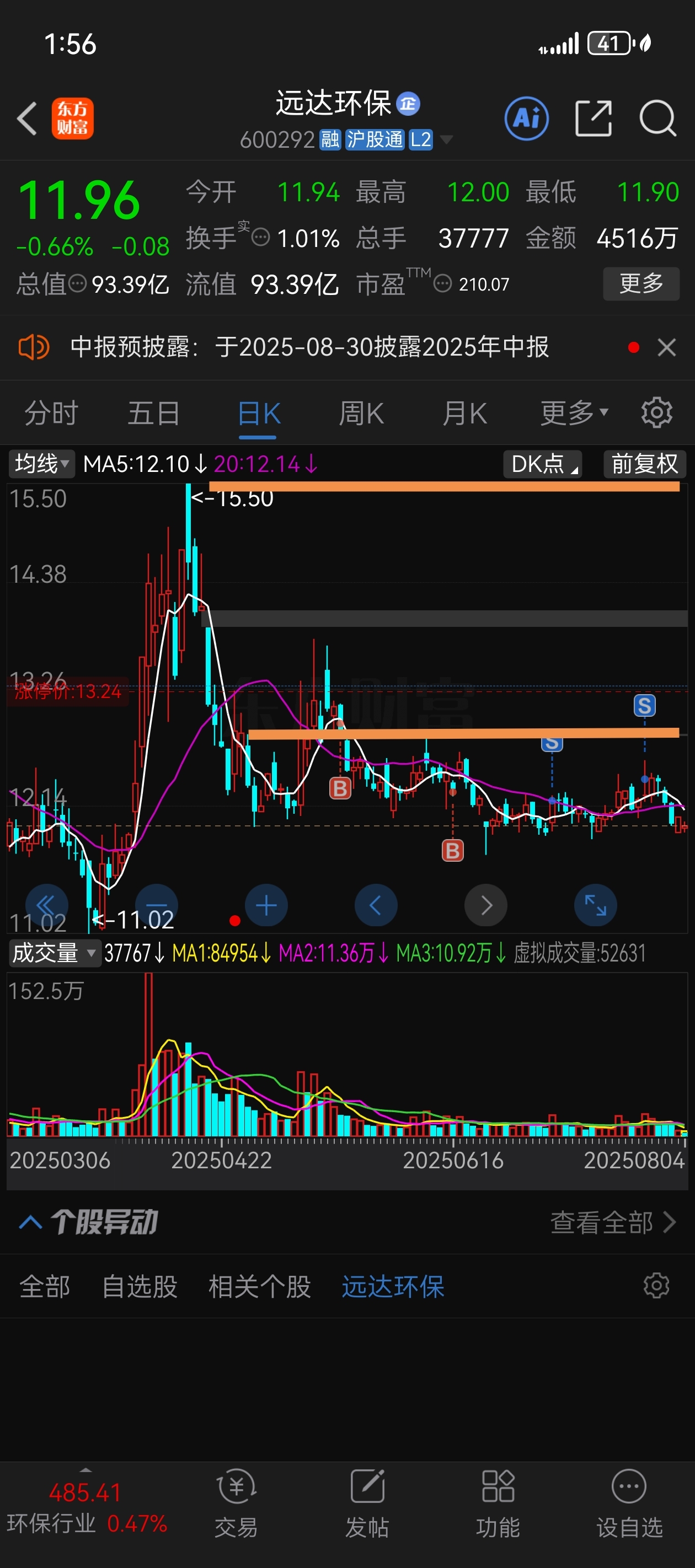The height and width of the screenshot is (1568, 695).
Task: Tap the B marker near MA line
Action: click(x=340, y=788)
